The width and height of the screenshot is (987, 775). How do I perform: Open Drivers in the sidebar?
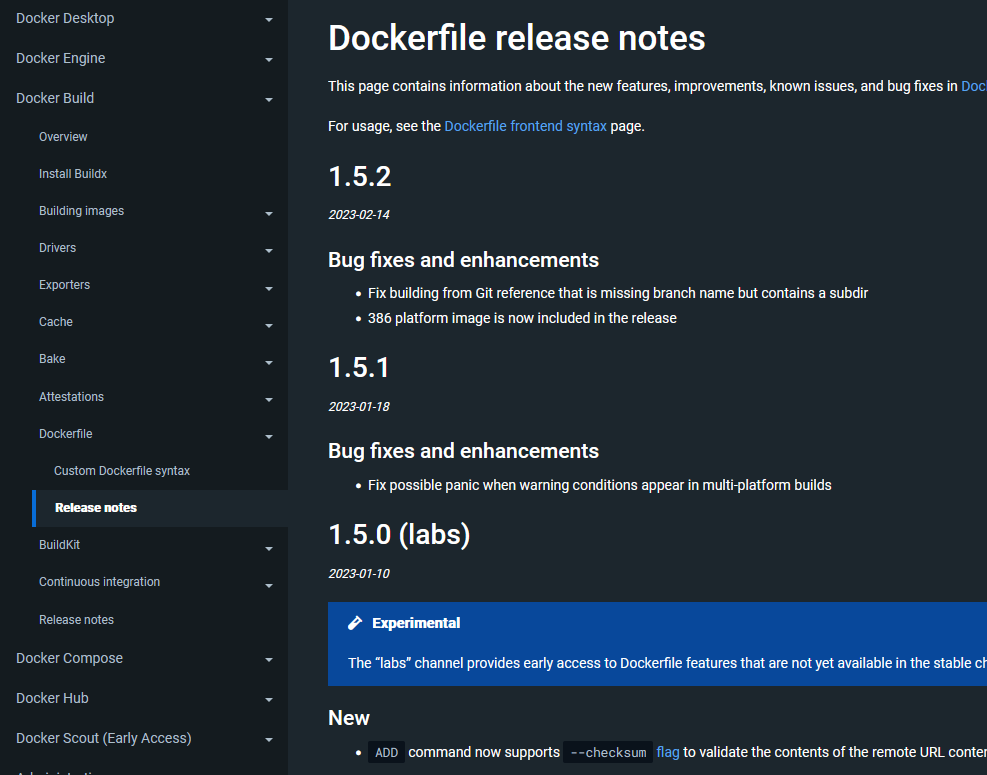click(x=57, y=247)
